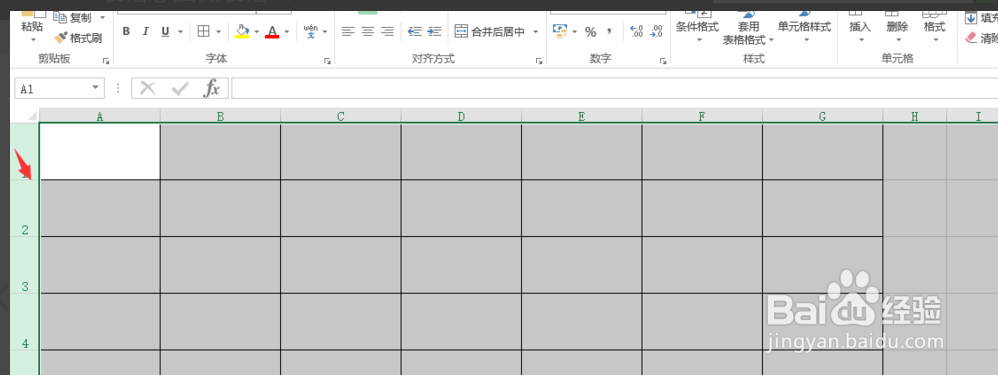The width and height of the screenshot is (998, 375).
Task: Open font color dropdown arrow
Action: point(286,31)
